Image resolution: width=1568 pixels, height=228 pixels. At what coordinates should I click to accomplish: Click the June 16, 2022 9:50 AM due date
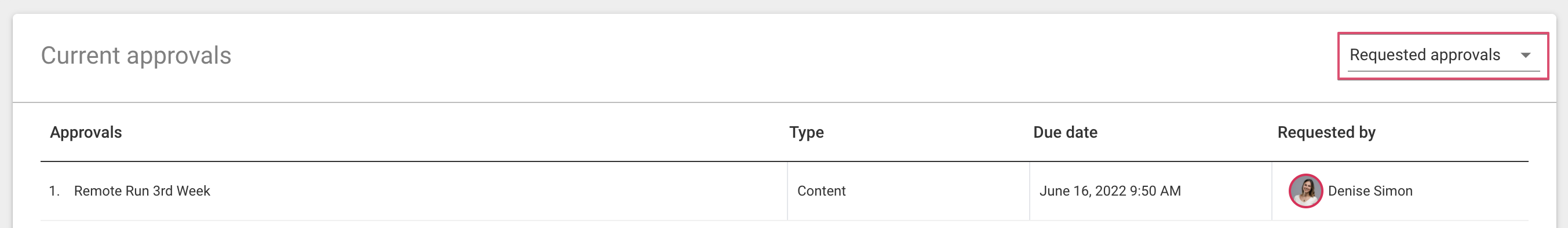[1110, 191]
